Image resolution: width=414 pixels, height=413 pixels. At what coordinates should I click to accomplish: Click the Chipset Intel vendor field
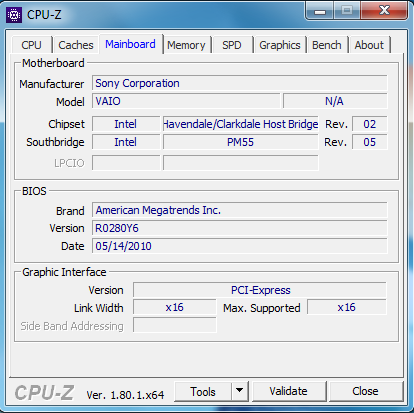click(x=126, y=124)
